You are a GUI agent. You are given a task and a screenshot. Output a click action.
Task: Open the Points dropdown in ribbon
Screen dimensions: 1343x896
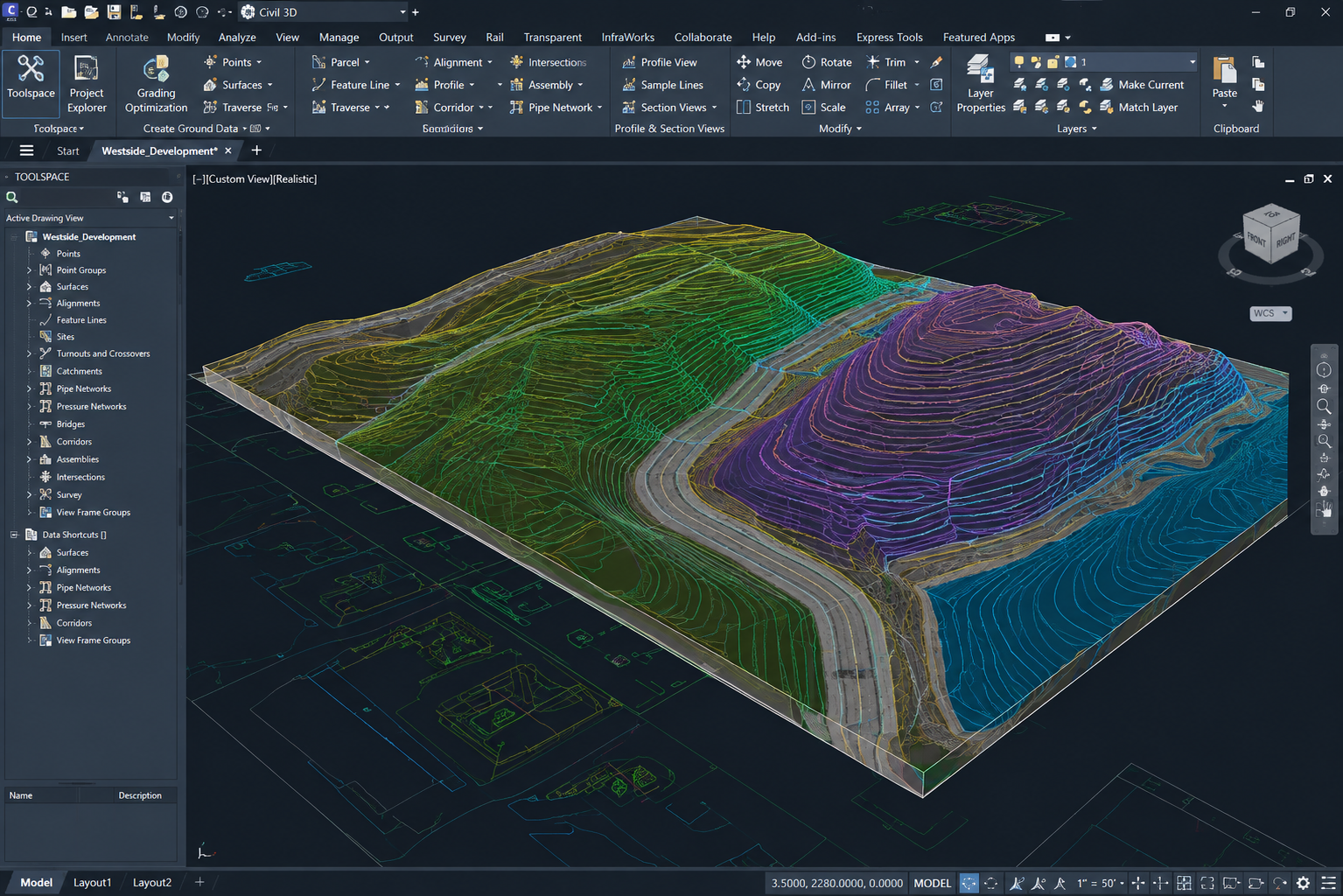[259, 62]
